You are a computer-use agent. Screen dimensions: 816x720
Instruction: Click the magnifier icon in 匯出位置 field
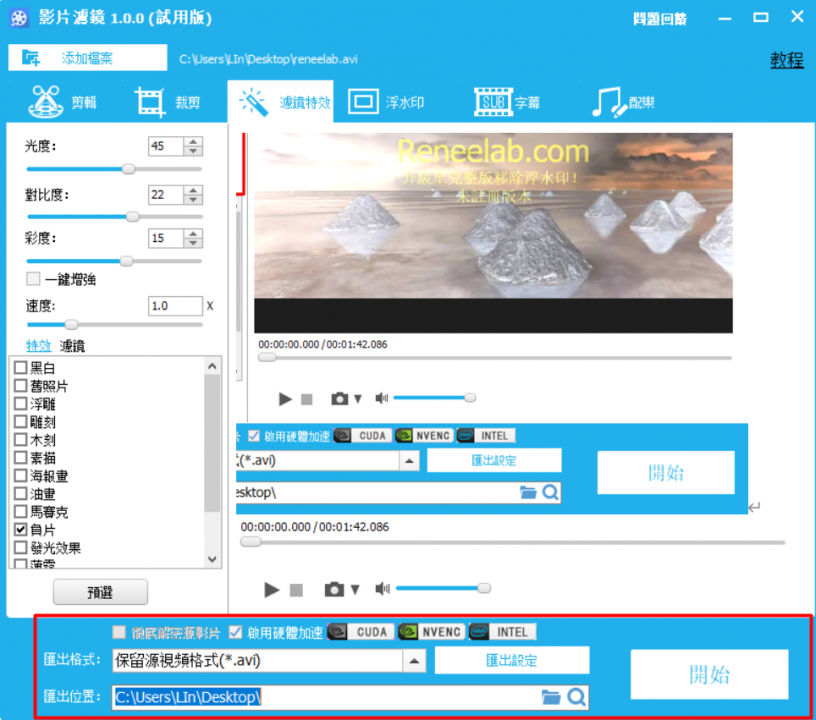577,697
